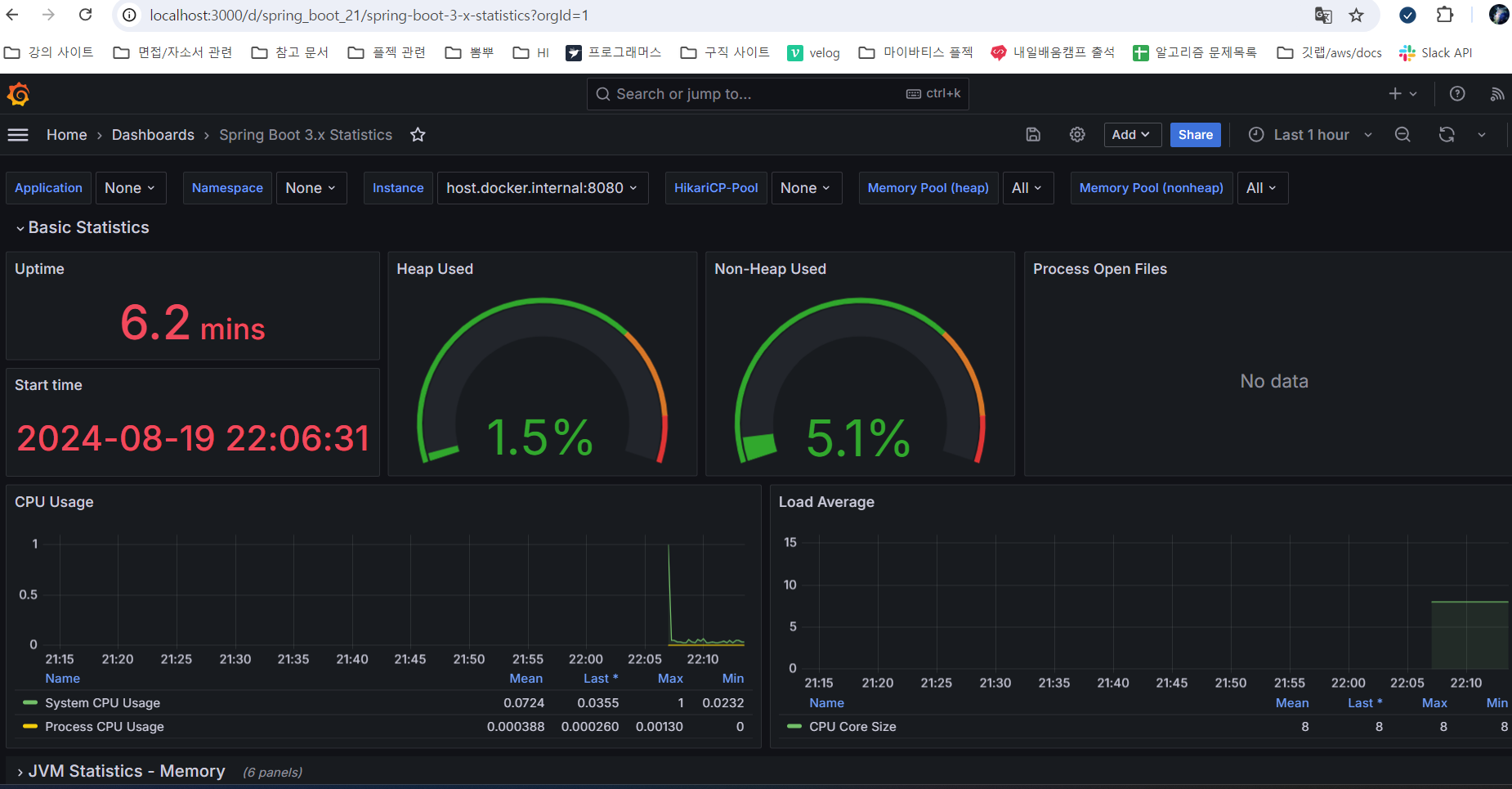Toggle the hamburger navigation menu
Screen dimensions: 1512x789
[x=18, y=135]
